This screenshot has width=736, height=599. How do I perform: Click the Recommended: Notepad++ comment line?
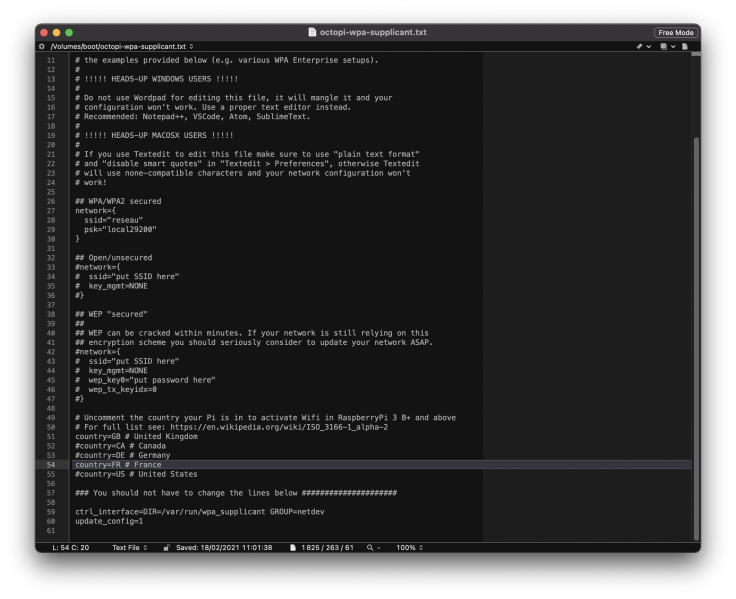point(192,116)
